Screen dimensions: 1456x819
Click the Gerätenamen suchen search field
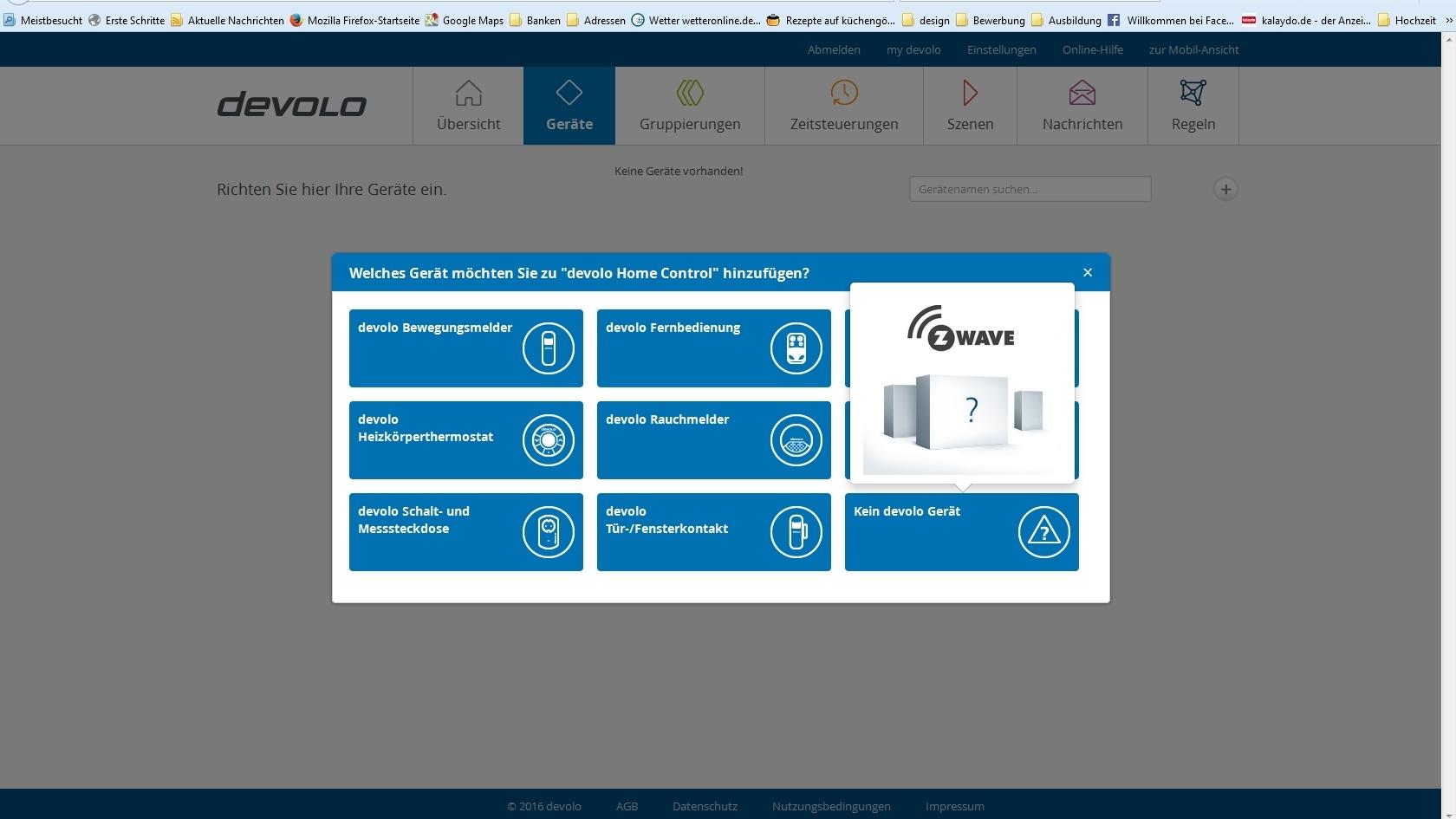tap(1030, 190)
